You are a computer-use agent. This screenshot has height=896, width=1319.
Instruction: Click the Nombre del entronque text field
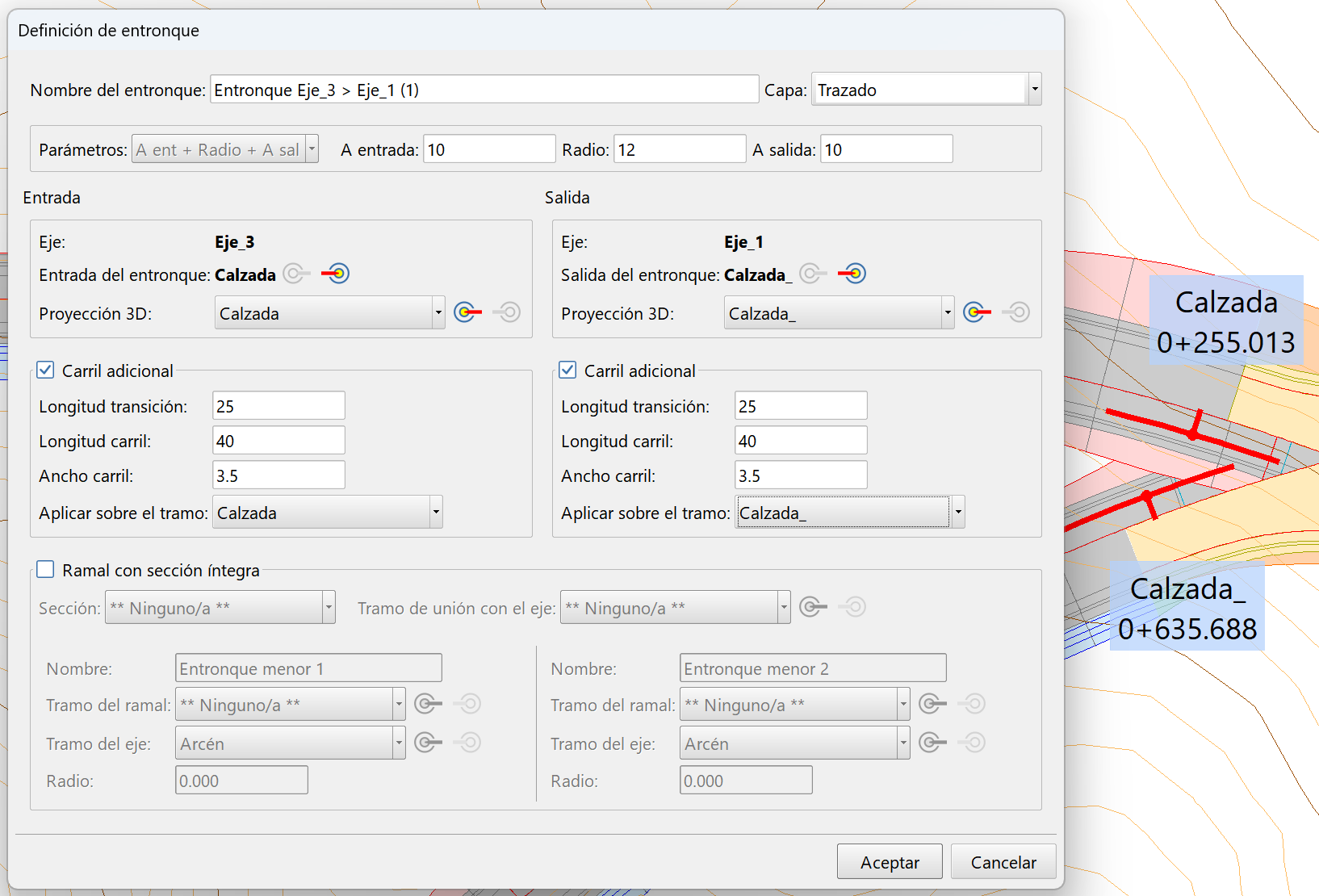(x=484, y=90)
